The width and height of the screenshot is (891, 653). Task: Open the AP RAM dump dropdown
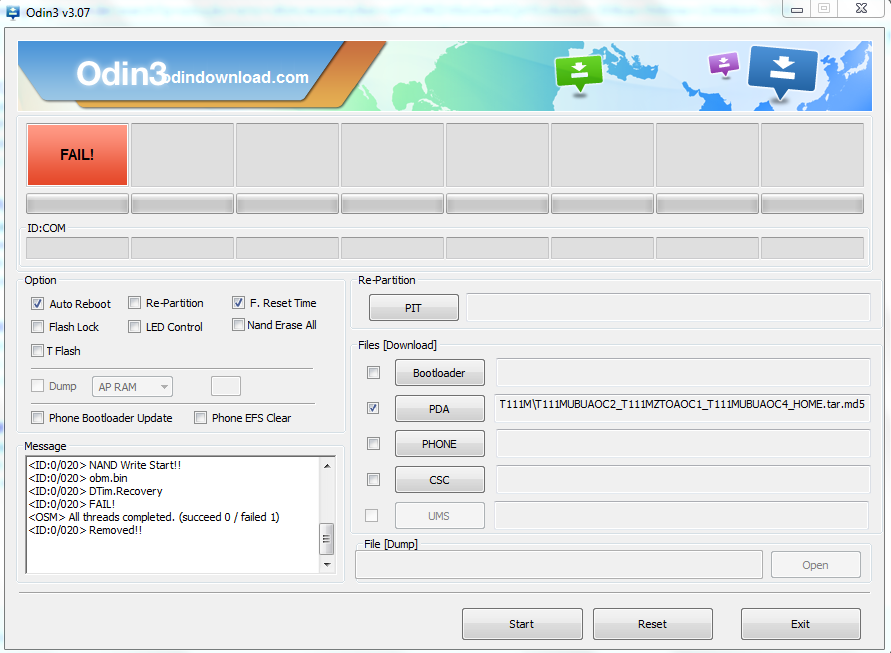pos(132,387)
